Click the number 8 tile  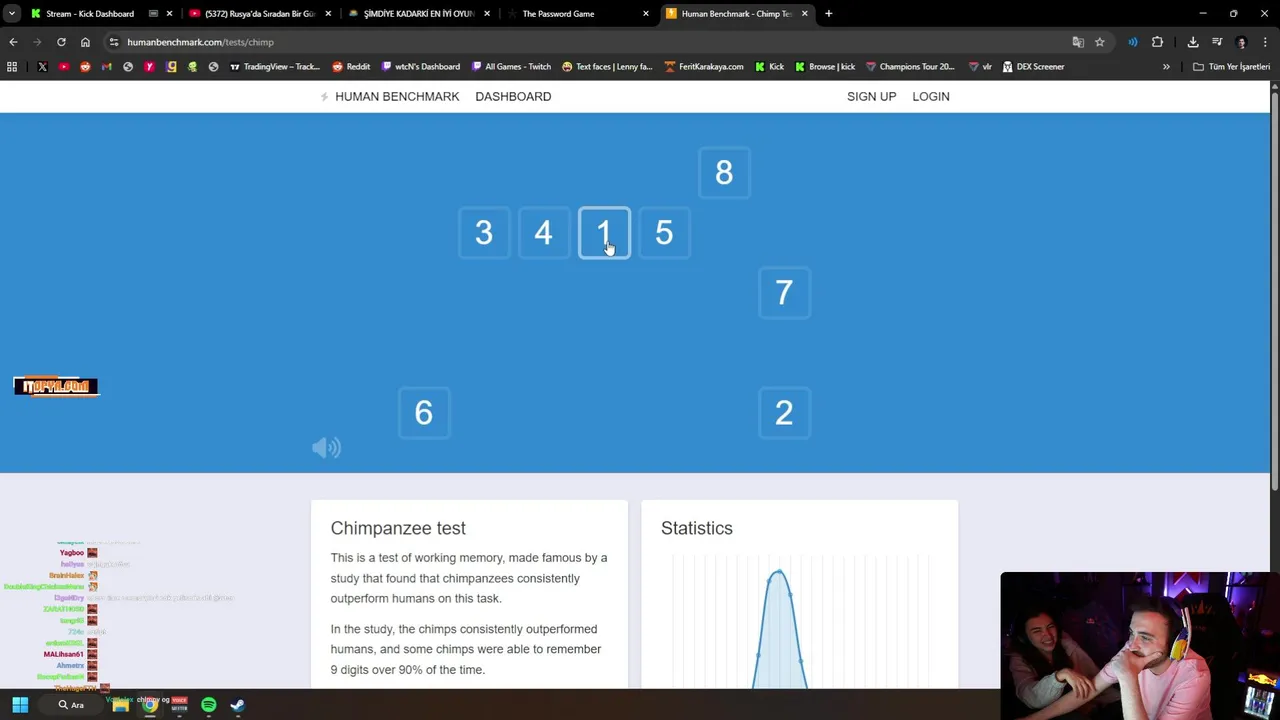point(724,173)
